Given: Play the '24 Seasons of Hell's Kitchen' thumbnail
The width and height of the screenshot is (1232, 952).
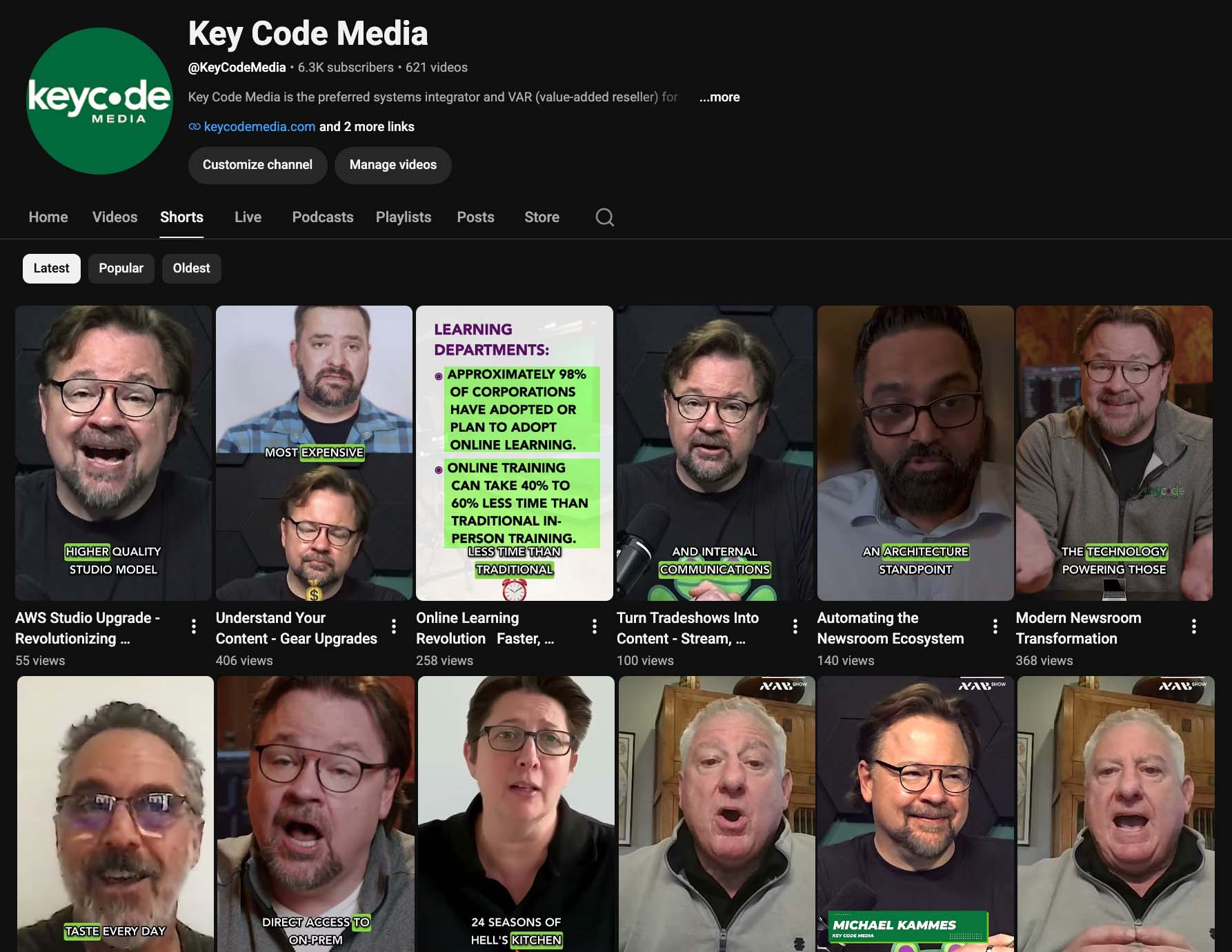Looking at the screenshot, I should [x=516, y=814].
